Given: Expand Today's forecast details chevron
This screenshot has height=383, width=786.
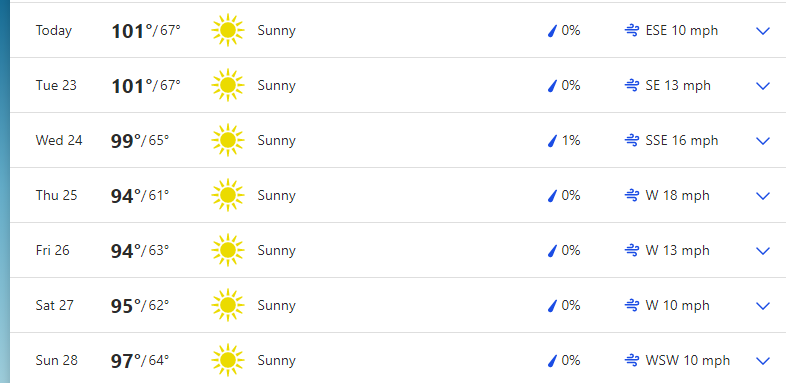Looking at the screenshot, I should [762, 31].
